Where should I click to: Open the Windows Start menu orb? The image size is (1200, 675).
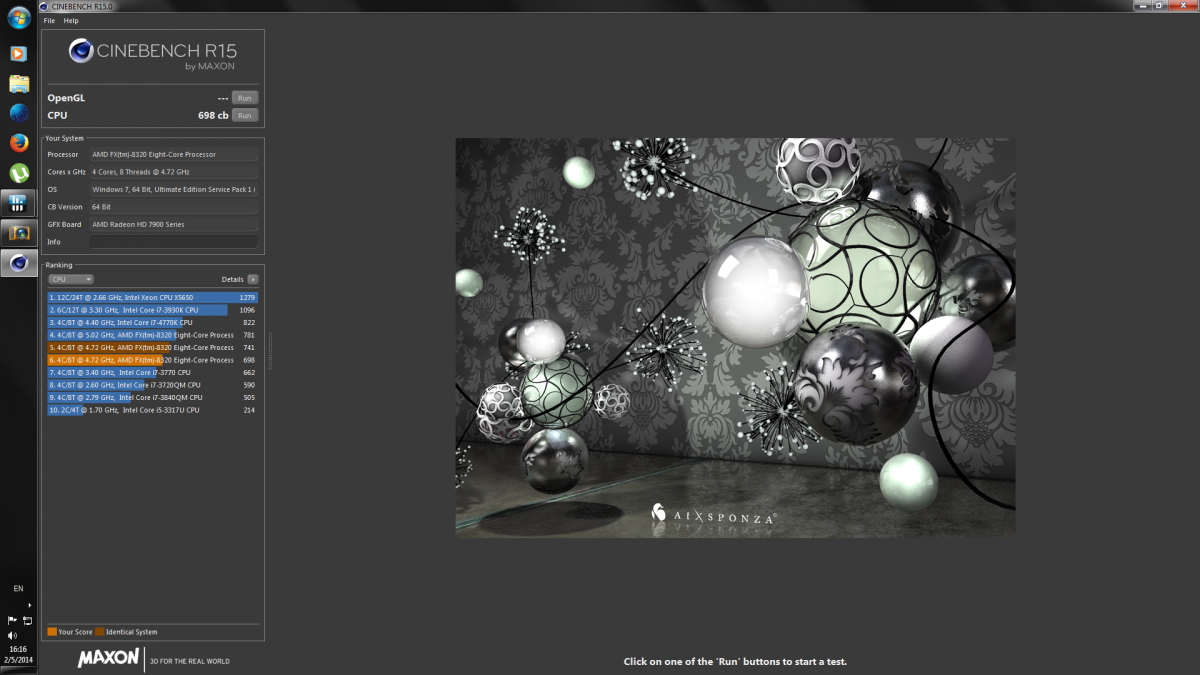pos(19,18)
